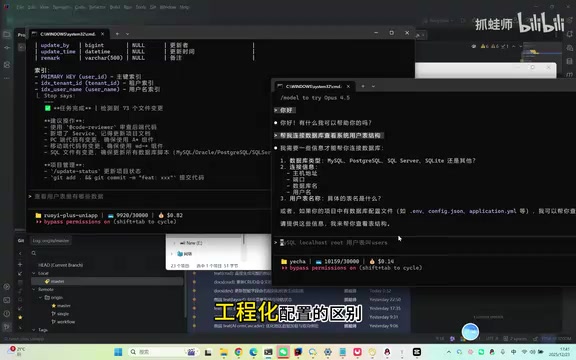
Task: Close the left cmd window tab
Action: 102,34
